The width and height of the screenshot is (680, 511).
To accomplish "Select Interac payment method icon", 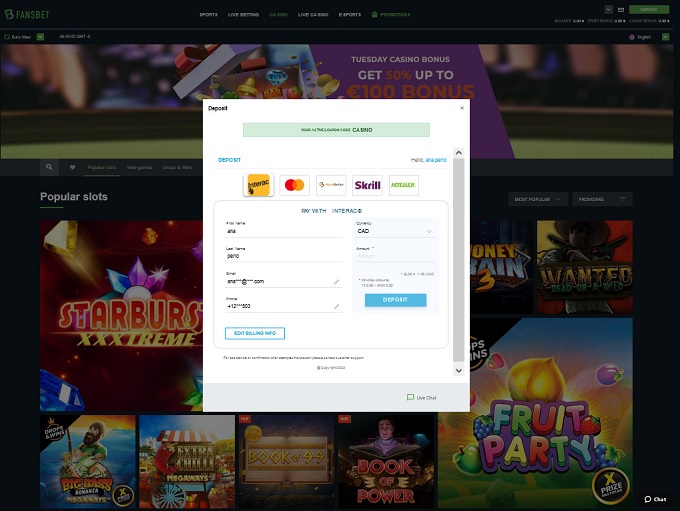I will click(259, 185).
